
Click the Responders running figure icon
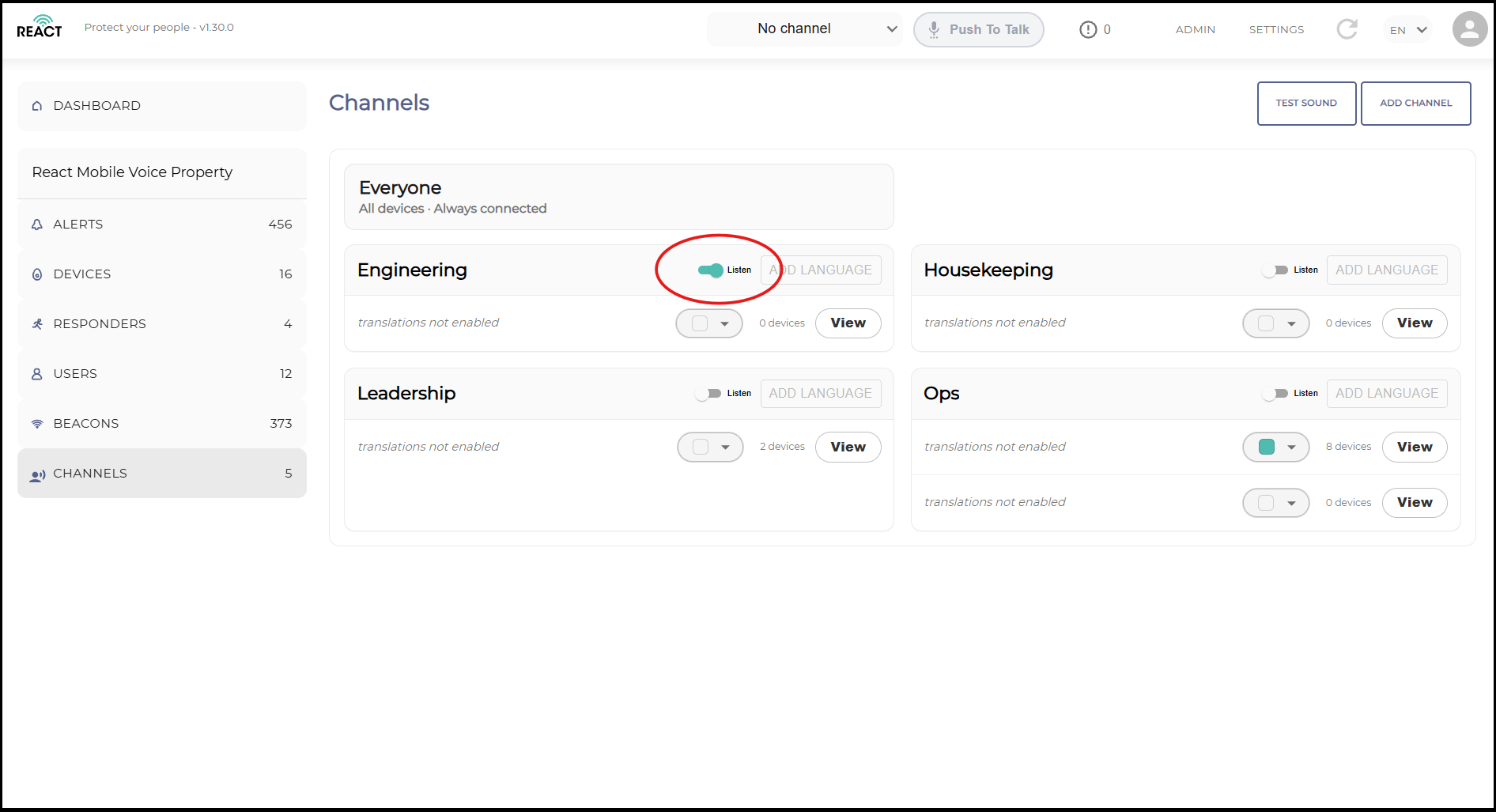tap(37, 324)
